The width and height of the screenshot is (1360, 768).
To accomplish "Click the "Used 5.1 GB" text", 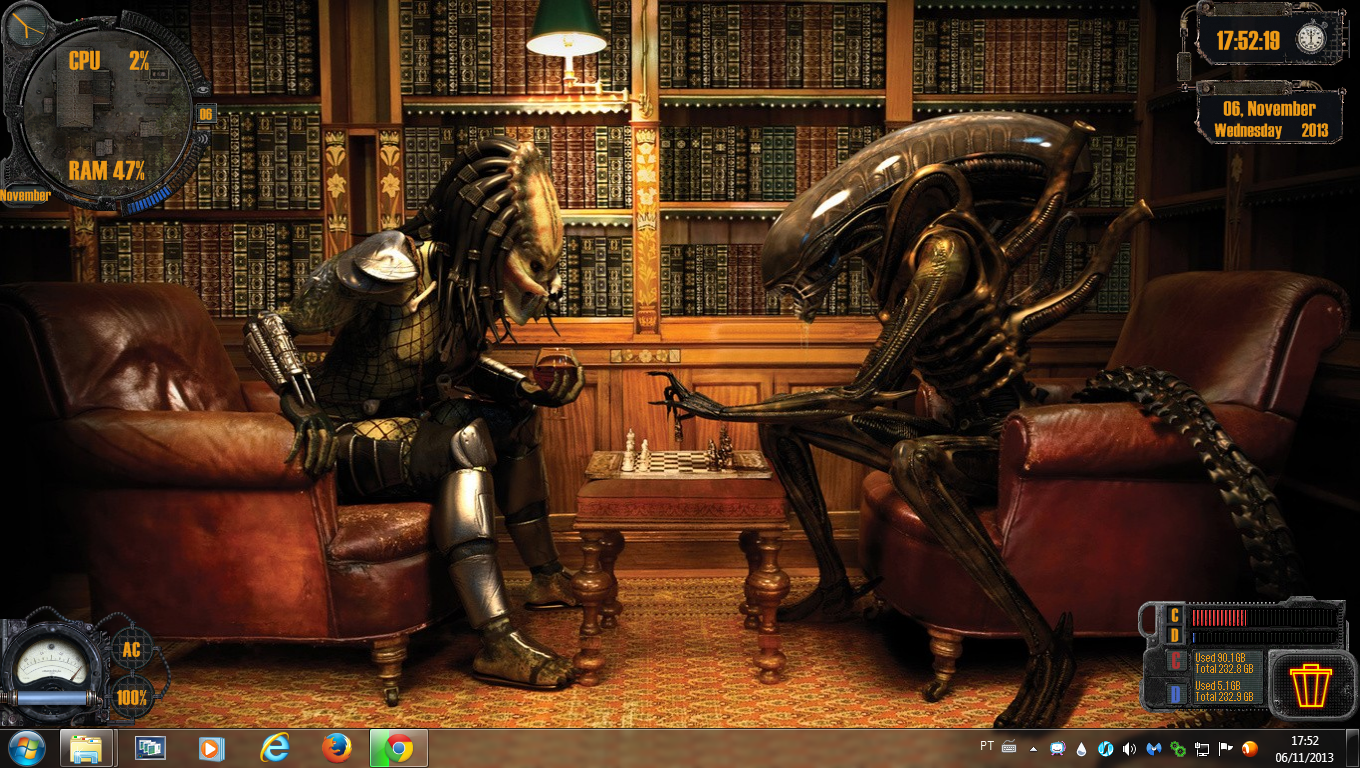I will (1216, 686).
